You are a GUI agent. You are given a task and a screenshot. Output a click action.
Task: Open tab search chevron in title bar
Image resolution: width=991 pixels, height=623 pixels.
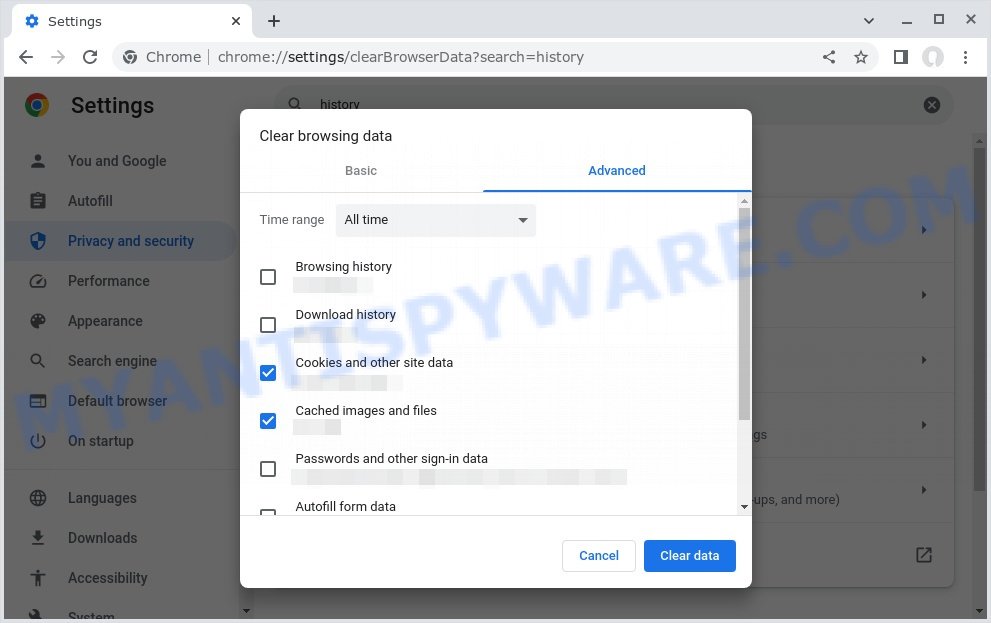pos(869,21)
